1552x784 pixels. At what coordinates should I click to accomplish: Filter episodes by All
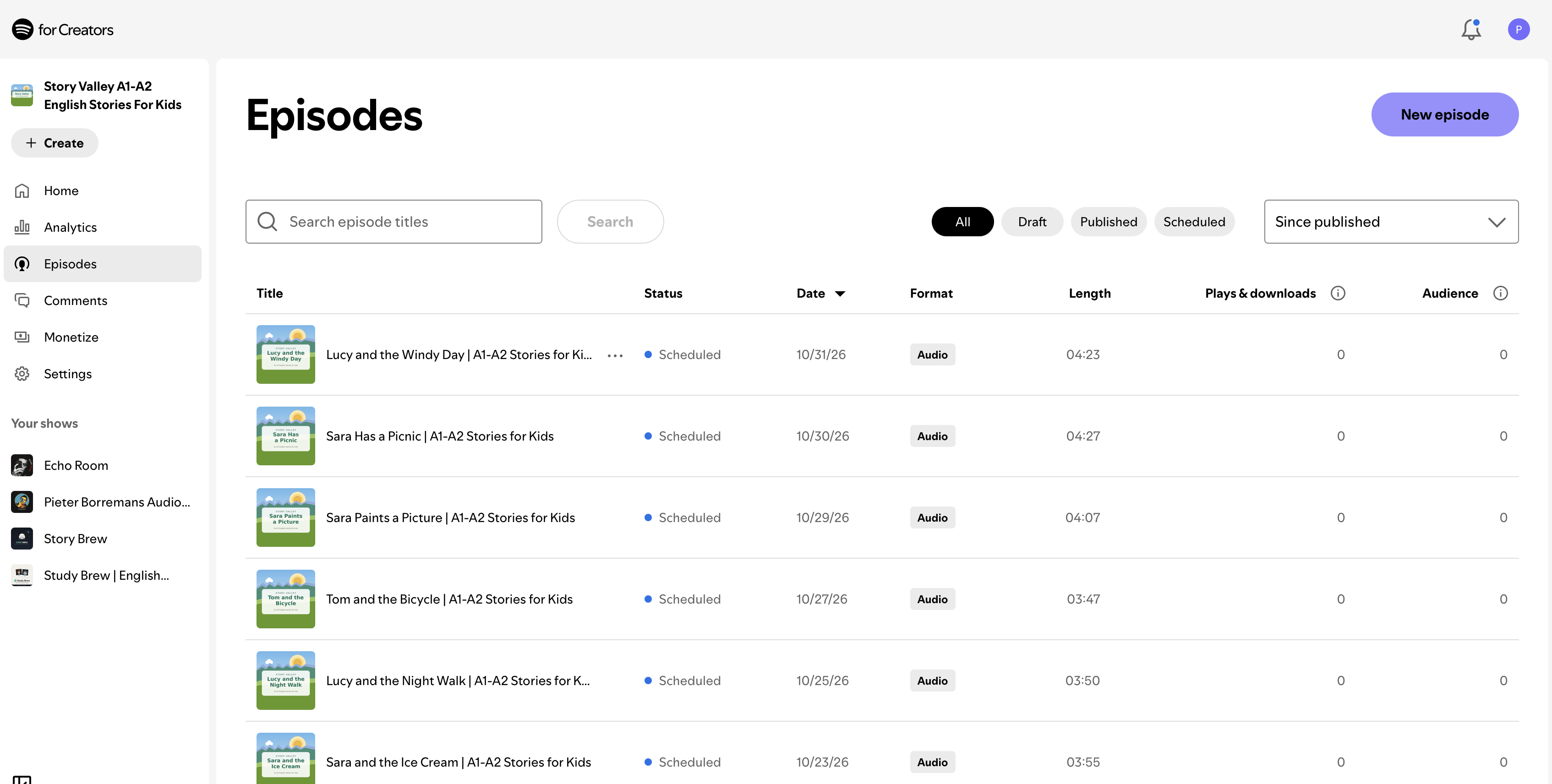[x=962, y=222]
